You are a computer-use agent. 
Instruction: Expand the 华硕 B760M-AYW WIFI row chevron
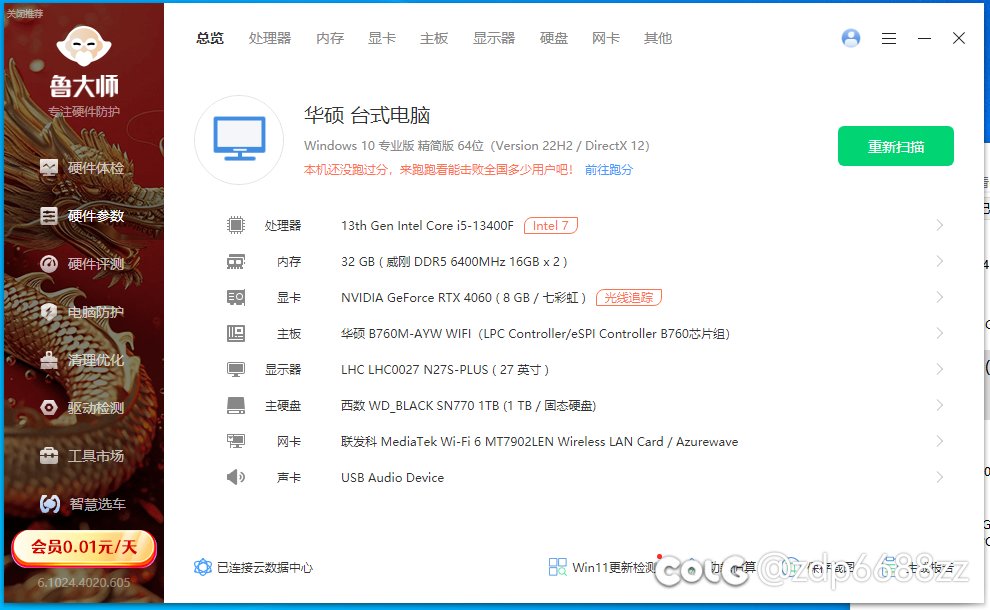[939, 333]
